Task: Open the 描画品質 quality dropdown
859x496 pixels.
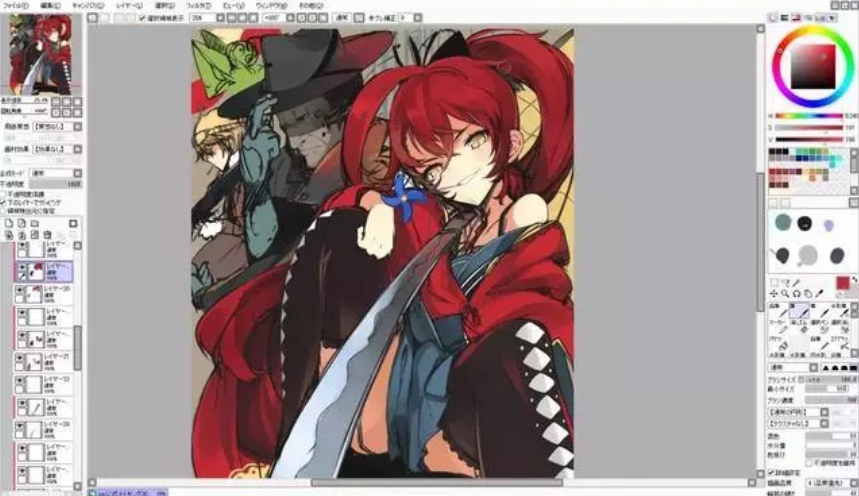Action: tap(854, 483)
